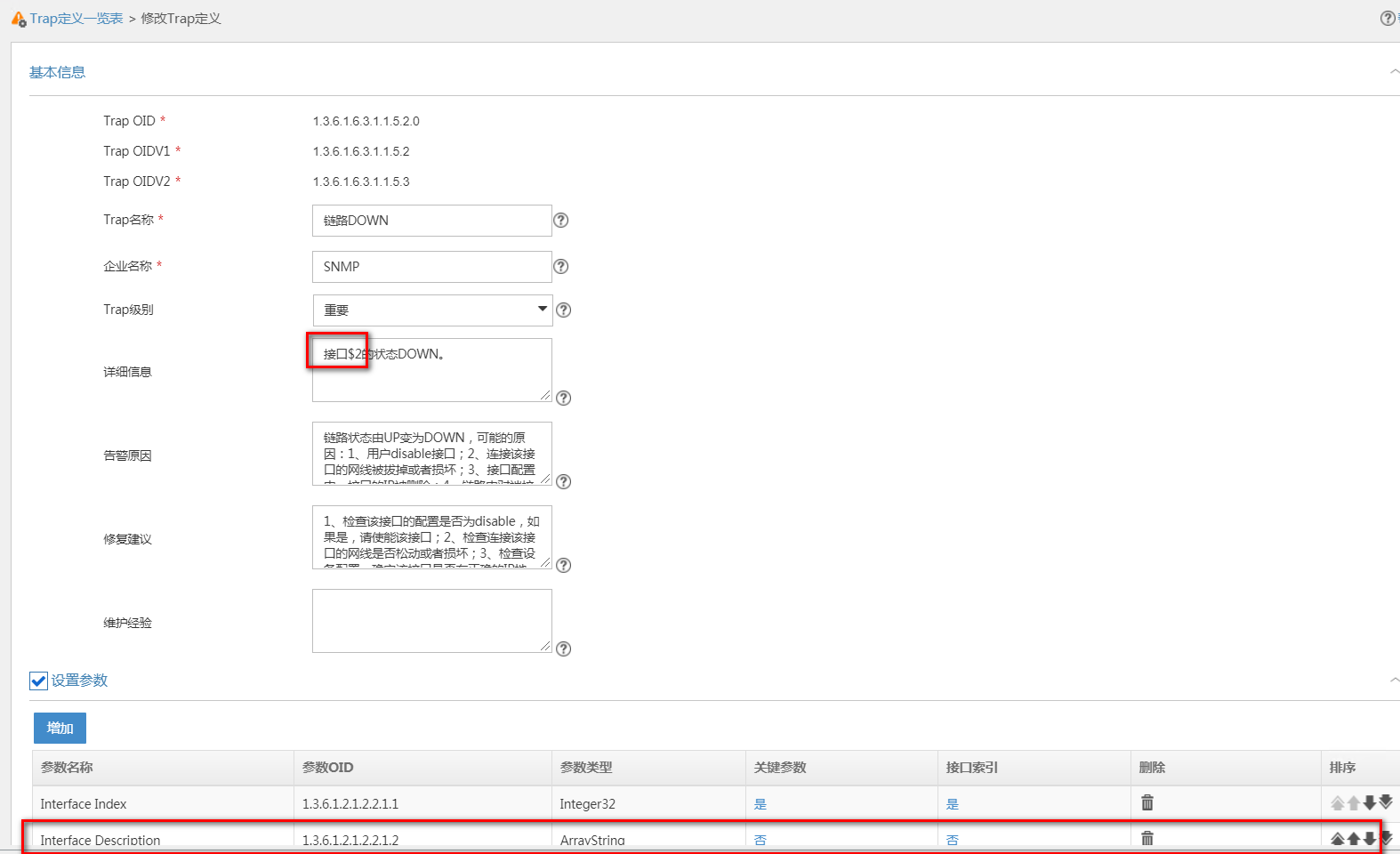This screenshot has height=854, width=1400.
Task: Go back to Trap定义一览表 via breadcrumb
Action: pyautogui.click(x=76, y=19)
